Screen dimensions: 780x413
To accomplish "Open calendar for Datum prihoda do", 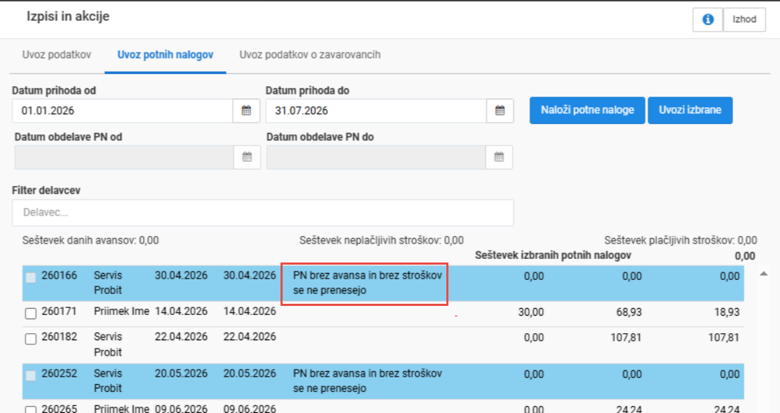I will click(x=500, y=110).
